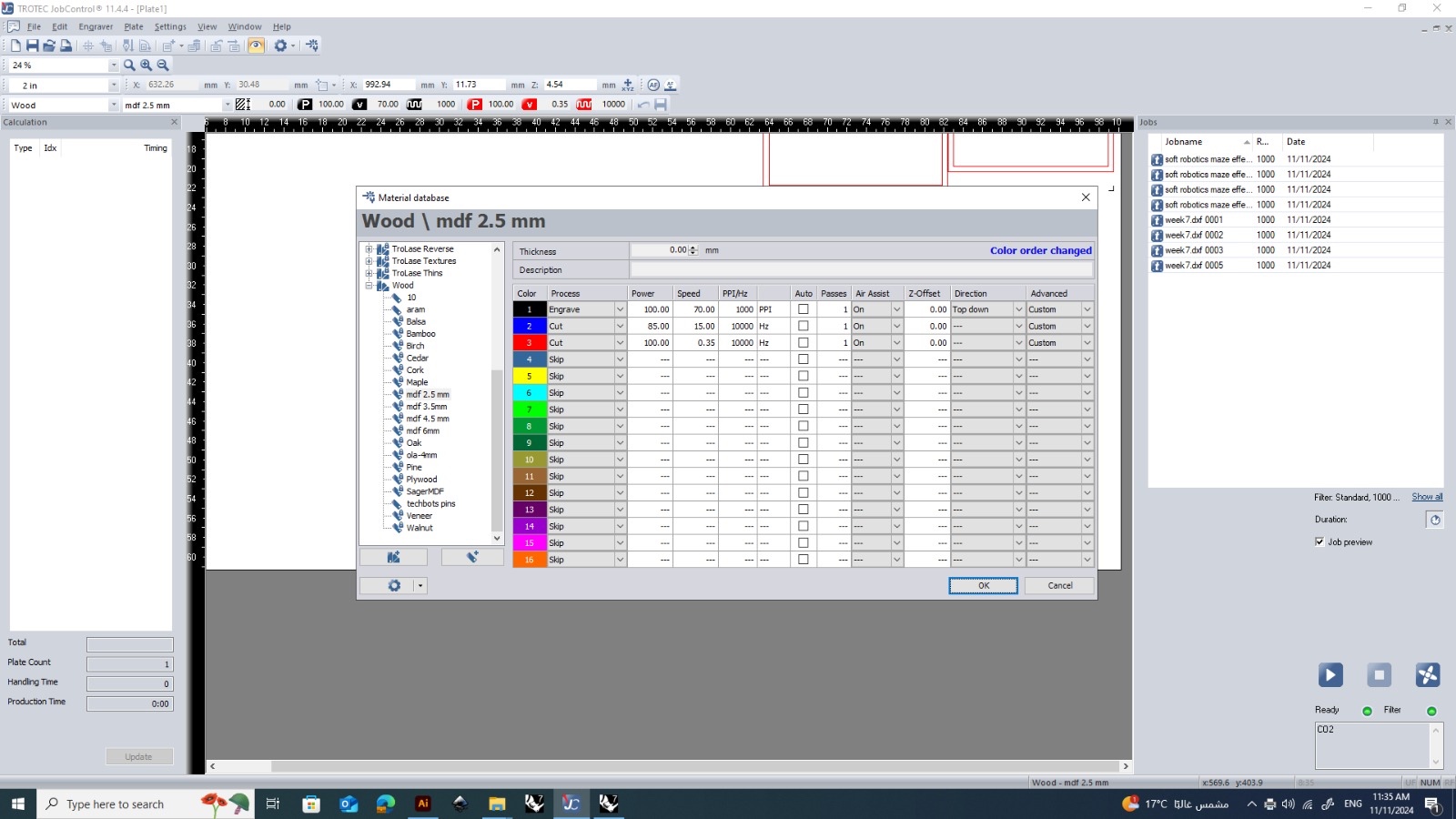The image size is (1456, 819).
Task: Open the Help menu
Action: (x=282, y=26)
